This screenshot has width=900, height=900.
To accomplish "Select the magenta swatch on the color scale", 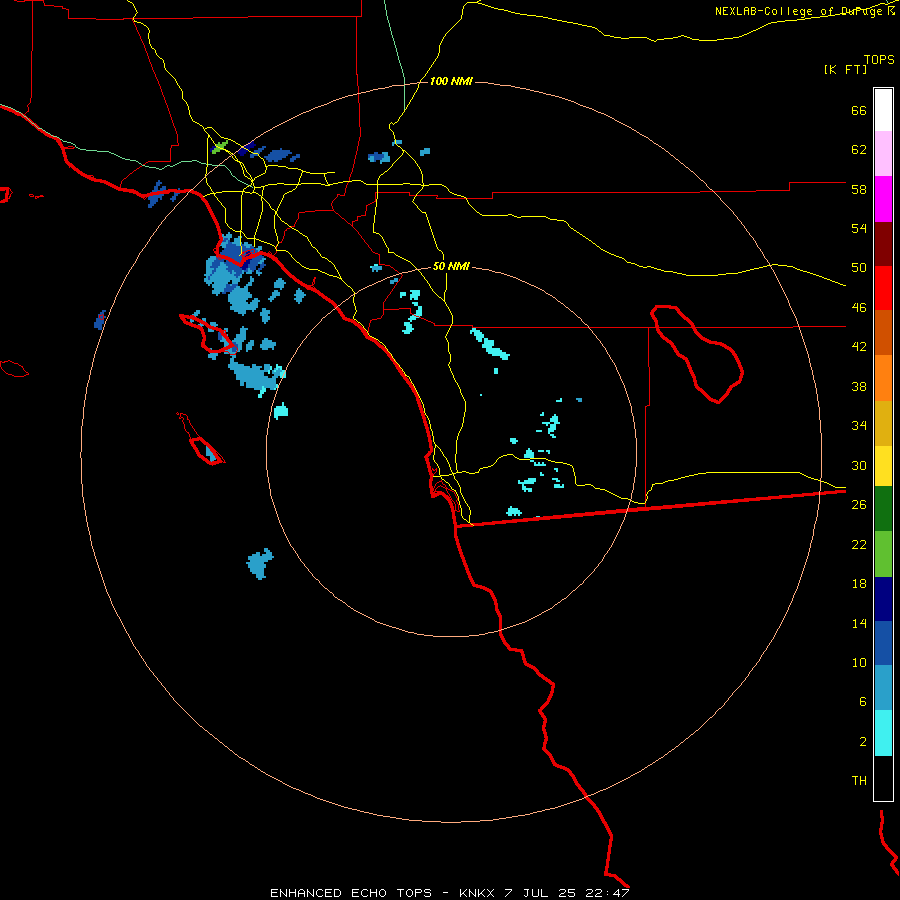I will (x=883, y=199).
